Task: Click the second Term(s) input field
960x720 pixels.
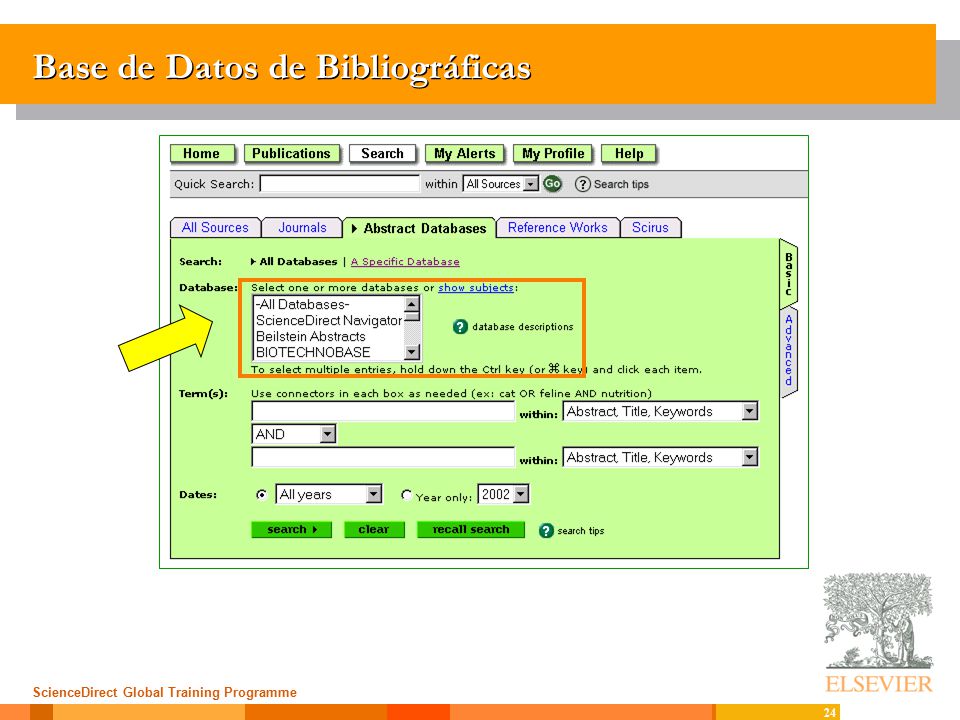Action: tap(383, 457)
